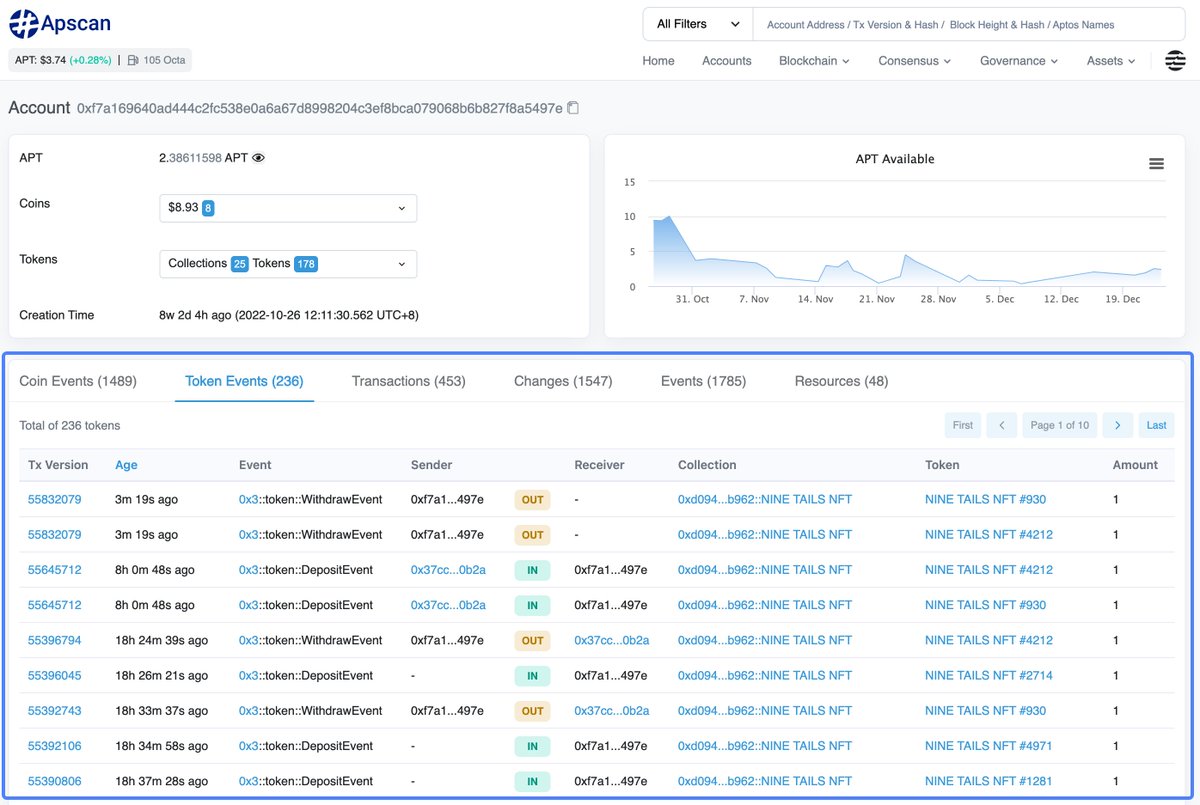Select the Token Events (236) tab
Screen dimensions: 1200x805
click(244, 381)
